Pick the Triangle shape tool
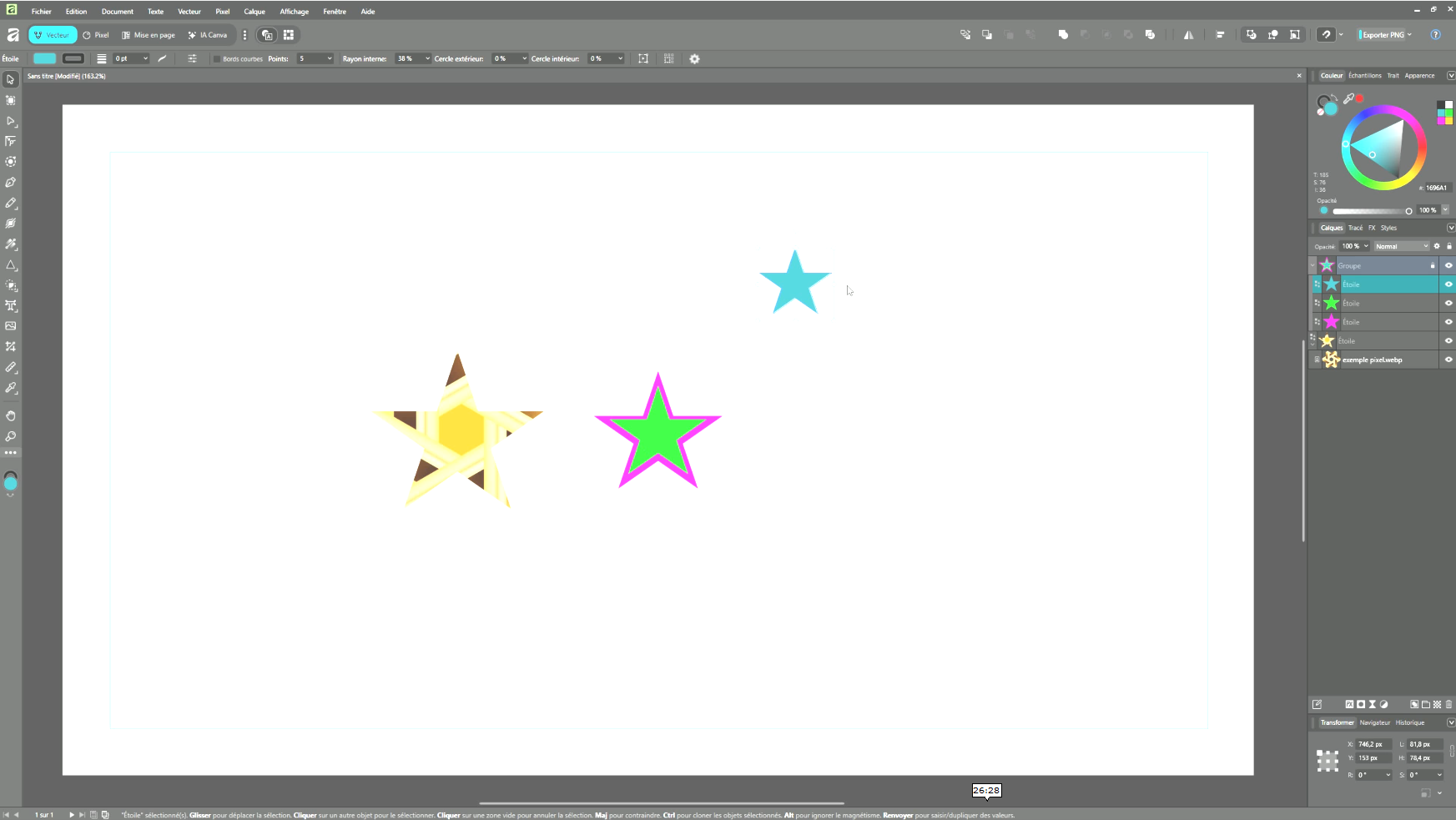The image size is (1456, 820). point(11,265)
